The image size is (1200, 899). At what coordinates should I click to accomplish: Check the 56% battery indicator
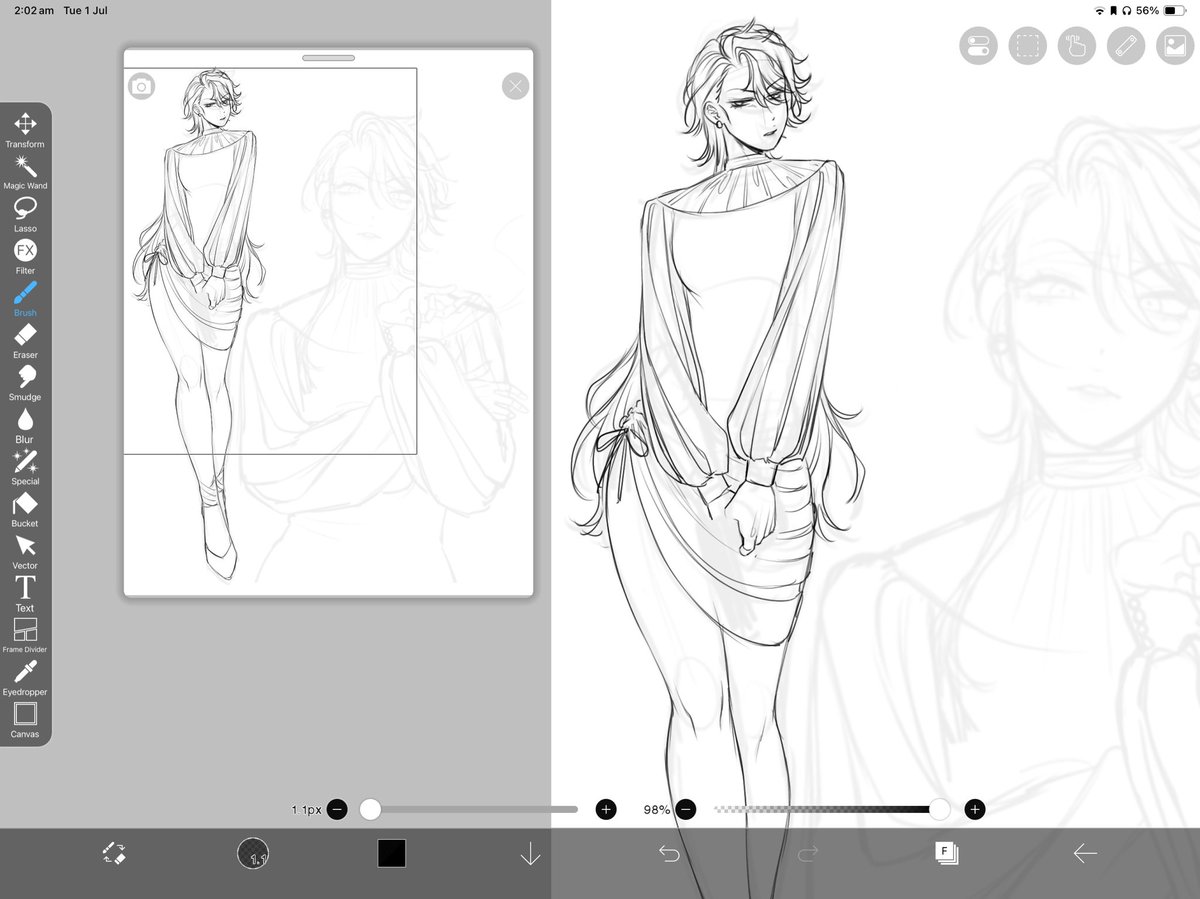coord(1161,10)
